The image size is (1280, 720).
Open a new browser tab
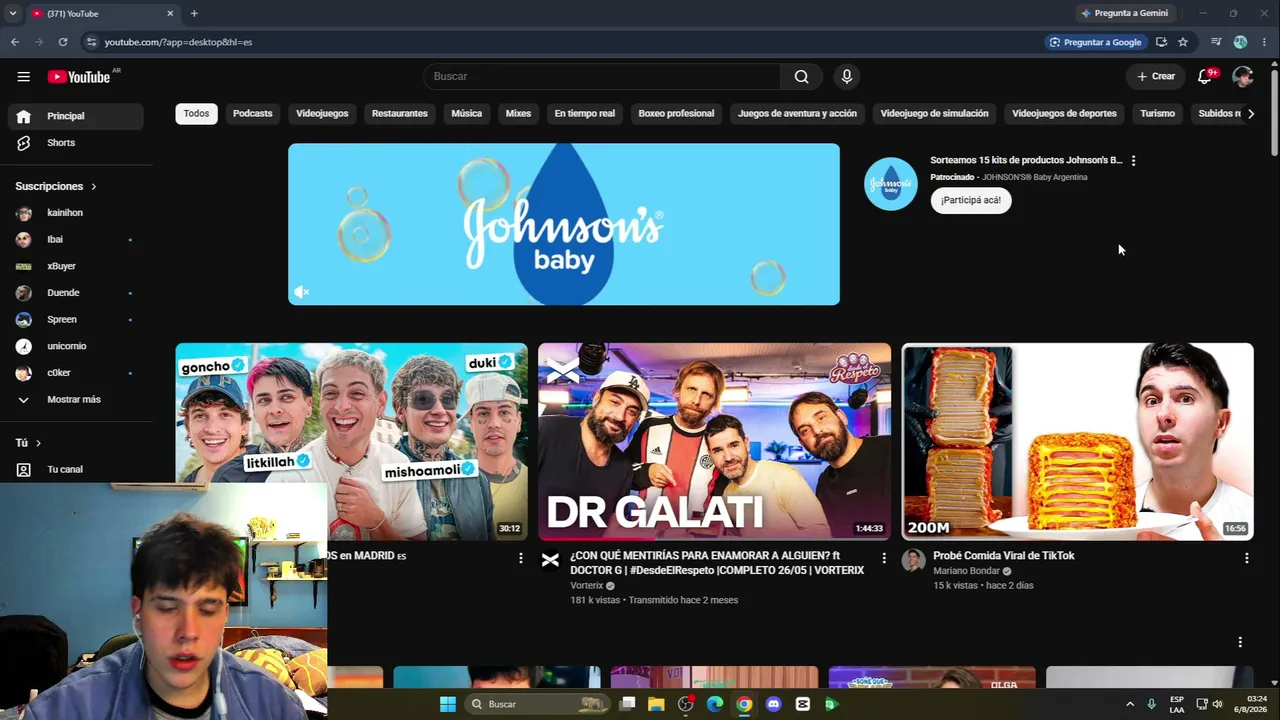pyautogui.click(x=194, y=13)
